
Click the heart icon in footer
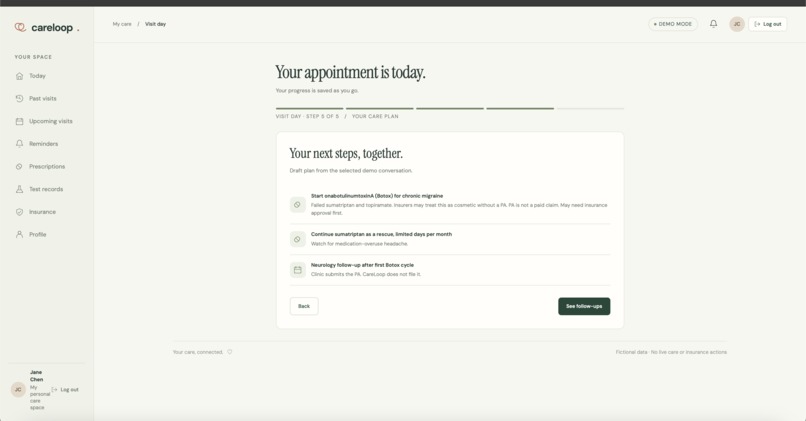[230, 352]
